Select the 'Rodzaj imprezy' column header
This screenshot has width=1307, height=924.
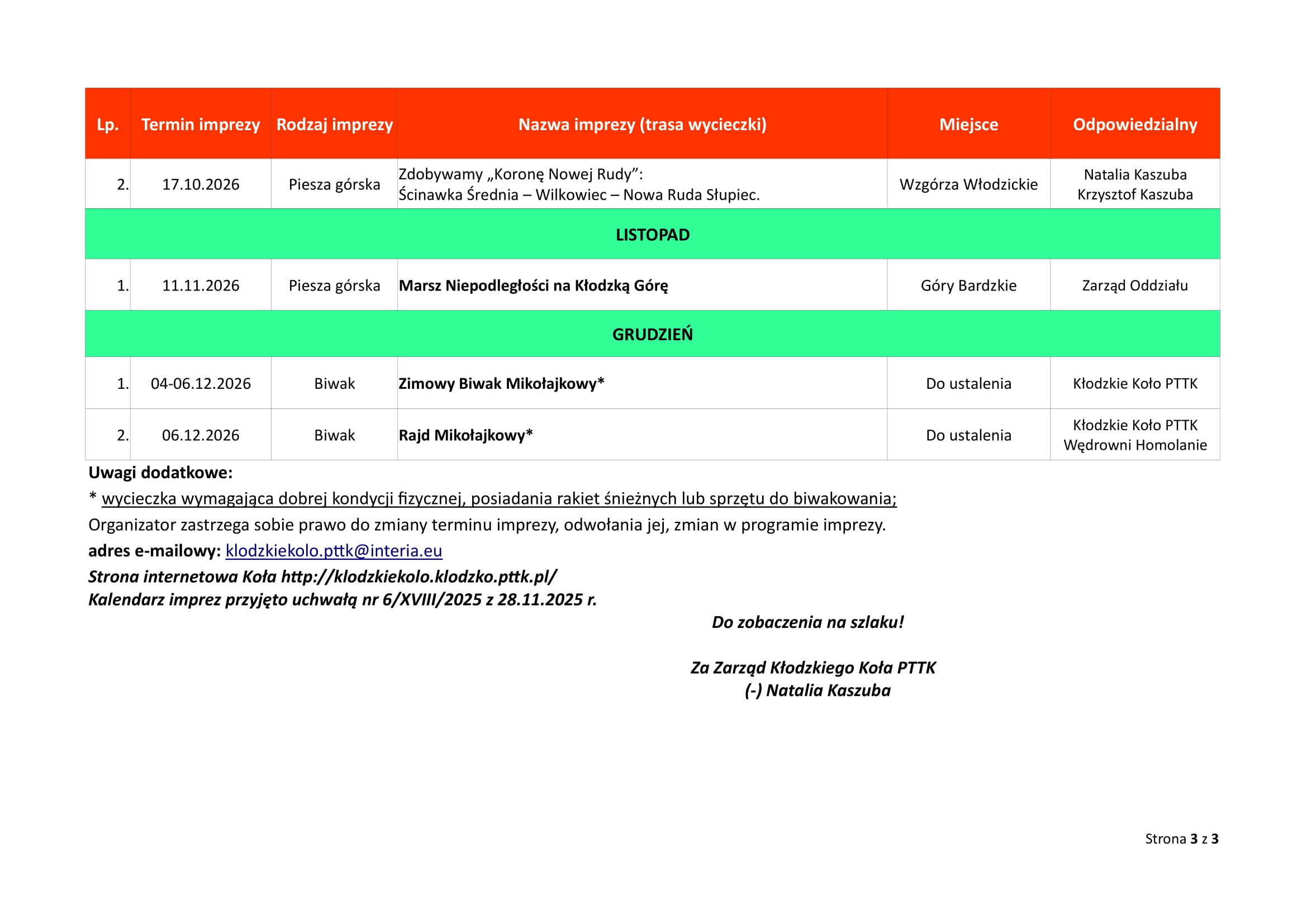pos(334,124)
